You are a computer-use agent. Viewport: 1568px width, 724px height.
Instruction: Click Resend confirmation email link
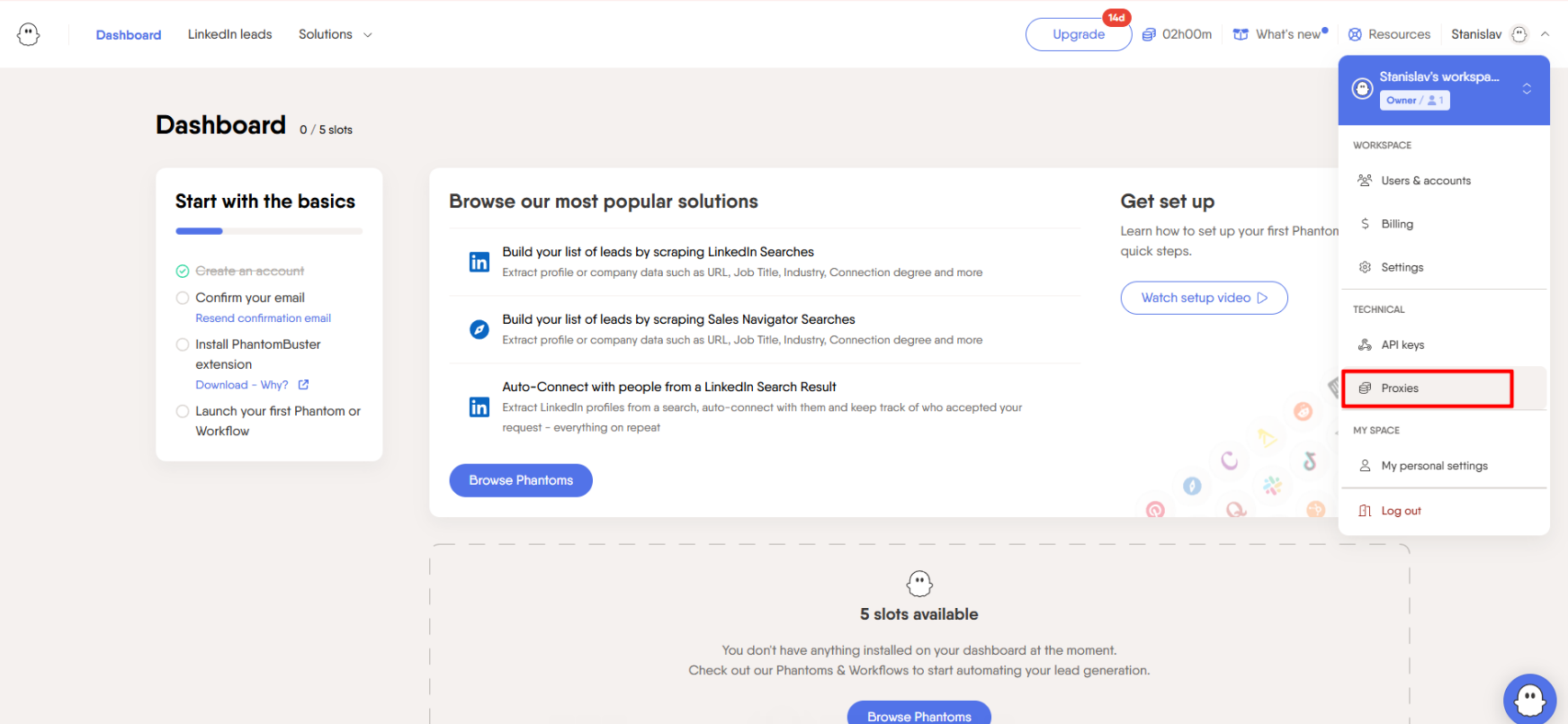[x=263, y=318]
